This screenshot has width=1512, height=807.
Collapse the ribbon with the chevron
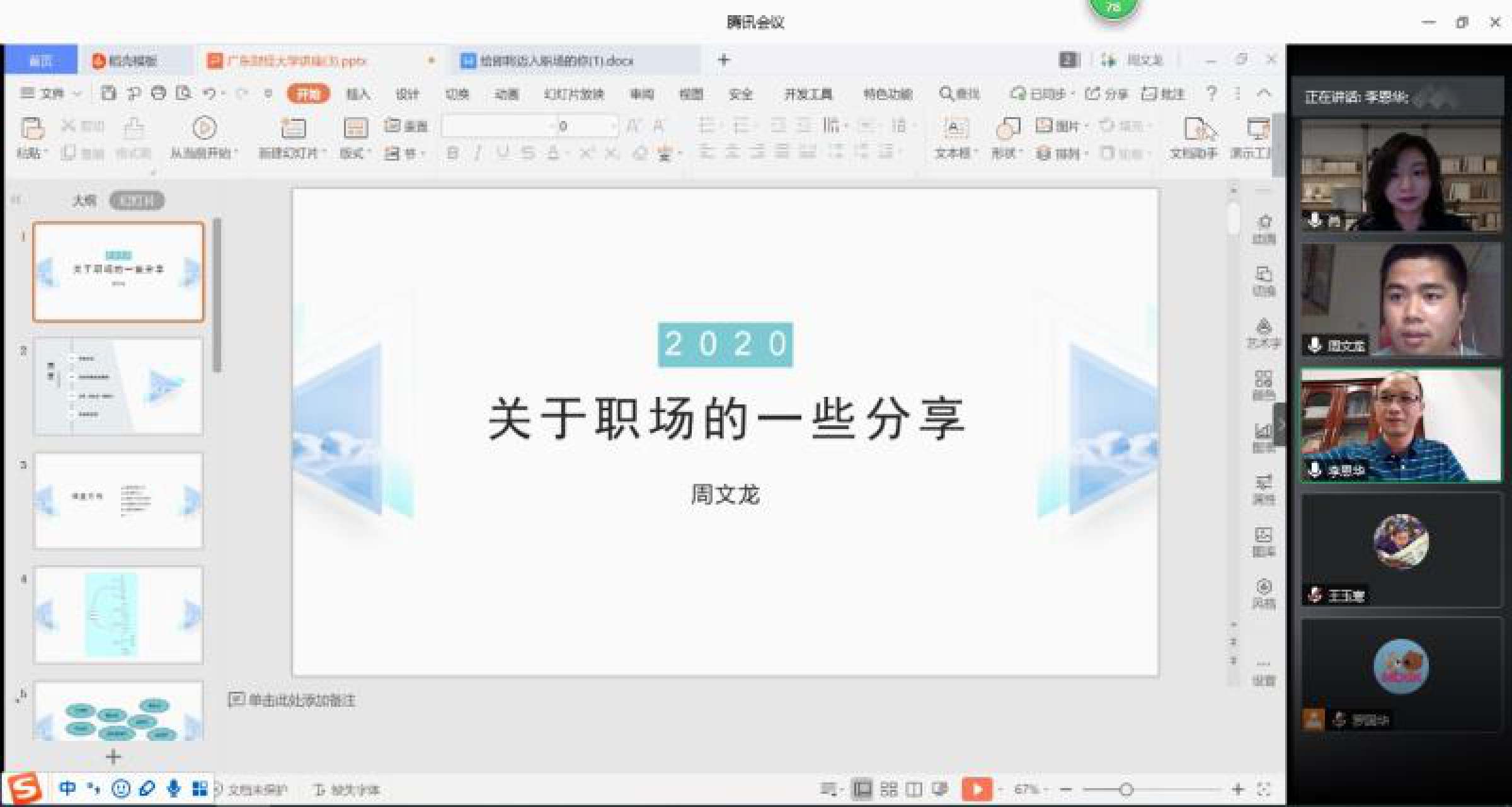tap(1264, 93)
